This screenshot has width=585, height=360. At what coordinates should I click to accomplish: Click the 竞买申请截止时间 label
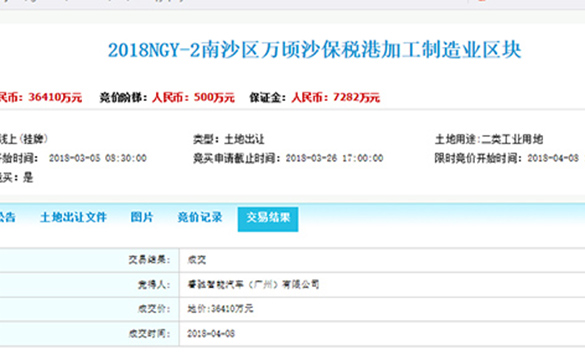237,158
